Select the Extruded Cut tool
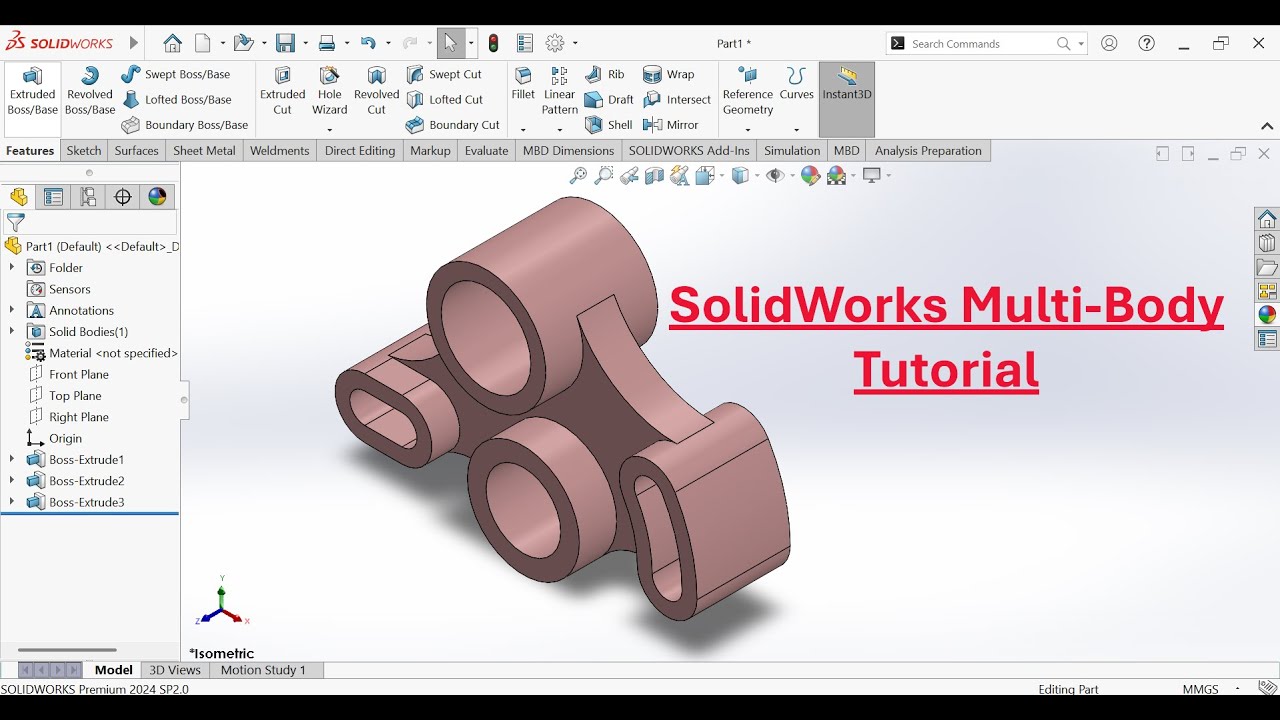The width and height of the screenshot is (1280, 720). coord(283,91)
